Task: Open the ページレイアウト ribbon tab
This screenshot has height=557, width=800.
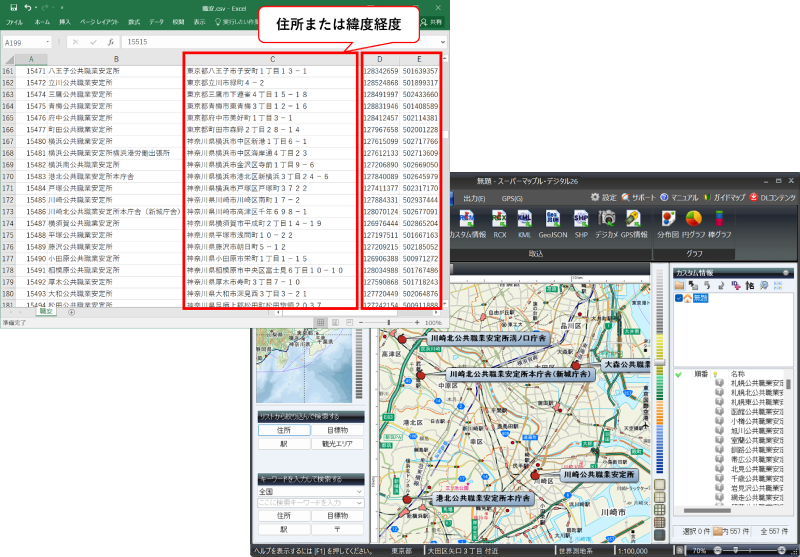Action: tap(99, 22)
